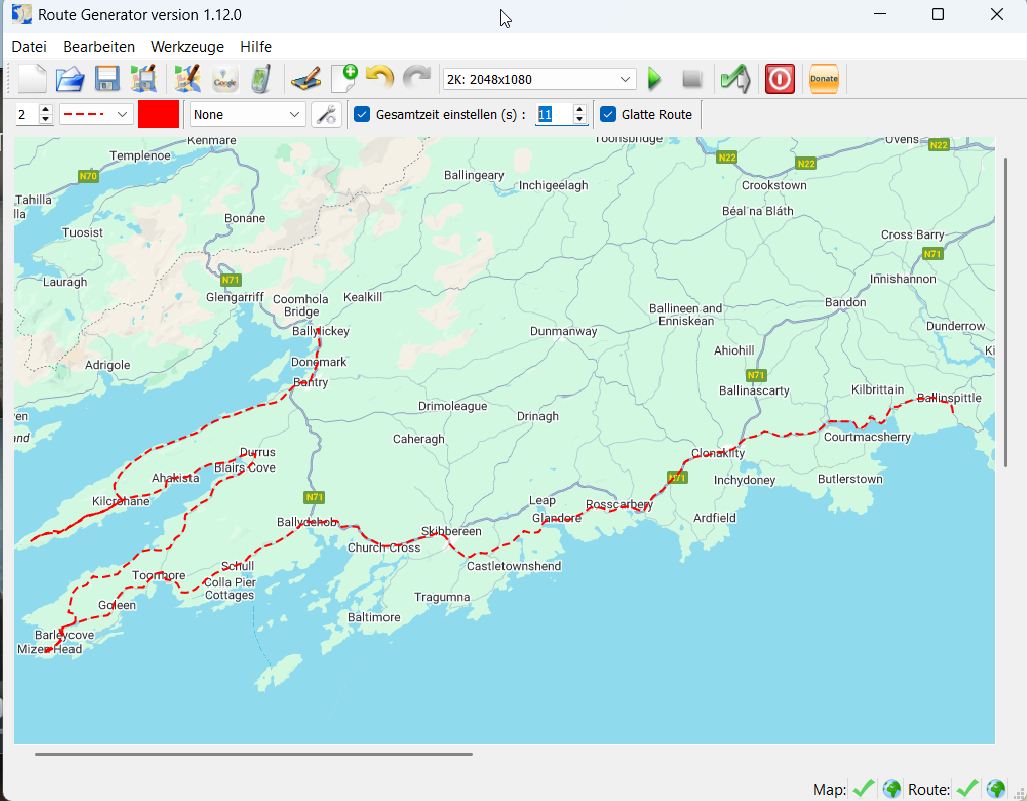Toggle the Gesamtzeit einstellen checkbox
The image size is (1027, 801).
pos(362,115)
